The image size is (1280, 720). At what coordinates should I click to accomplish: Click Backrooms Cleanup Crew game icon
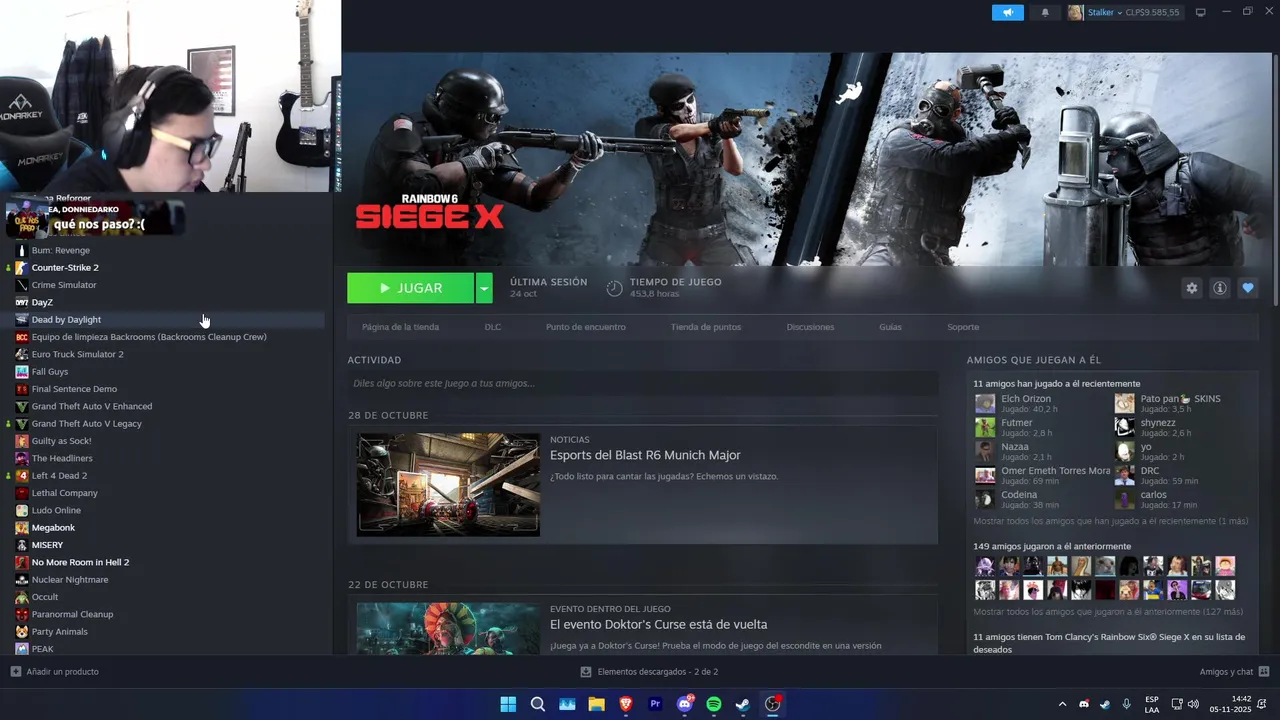(22, 337)
